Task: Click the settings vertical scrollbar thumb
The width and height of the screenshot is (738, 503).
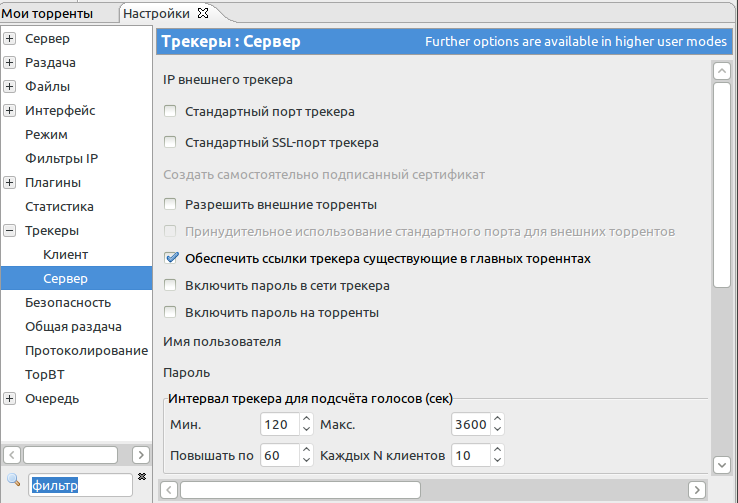Action: click(x=722, y=185)
